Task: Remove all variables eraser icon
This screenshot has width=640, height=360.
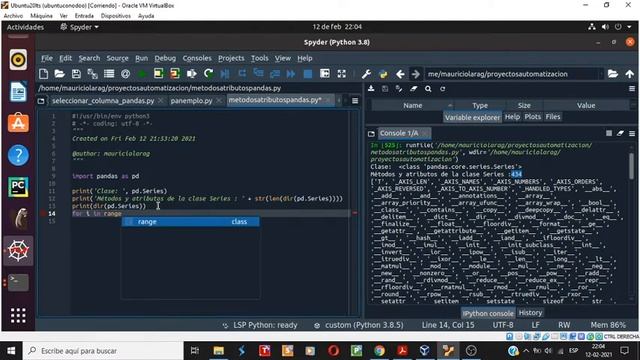Action: 414,89
